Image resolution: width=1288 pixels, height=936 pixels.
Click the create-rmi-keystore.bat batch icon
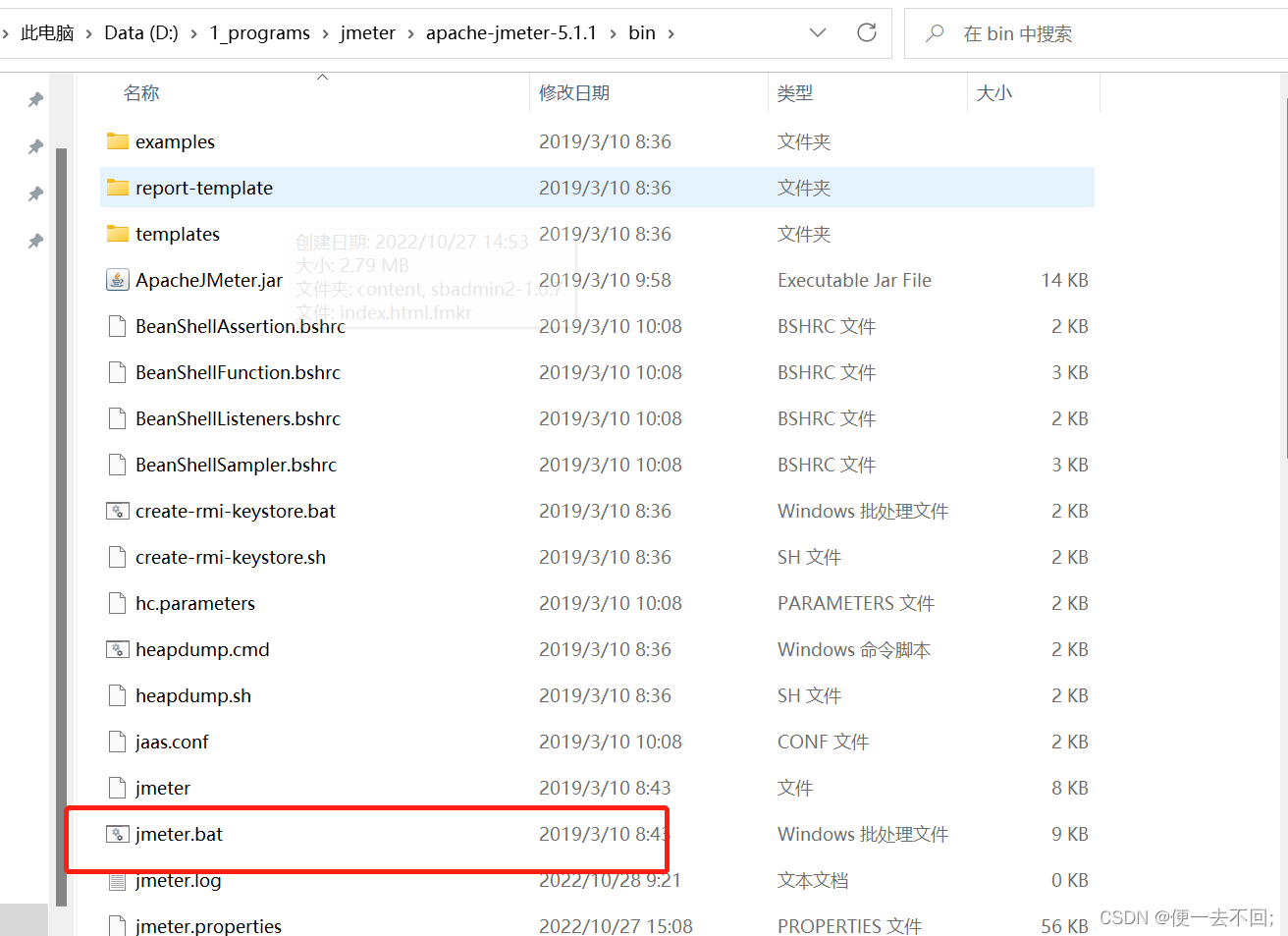pos(118,511)
